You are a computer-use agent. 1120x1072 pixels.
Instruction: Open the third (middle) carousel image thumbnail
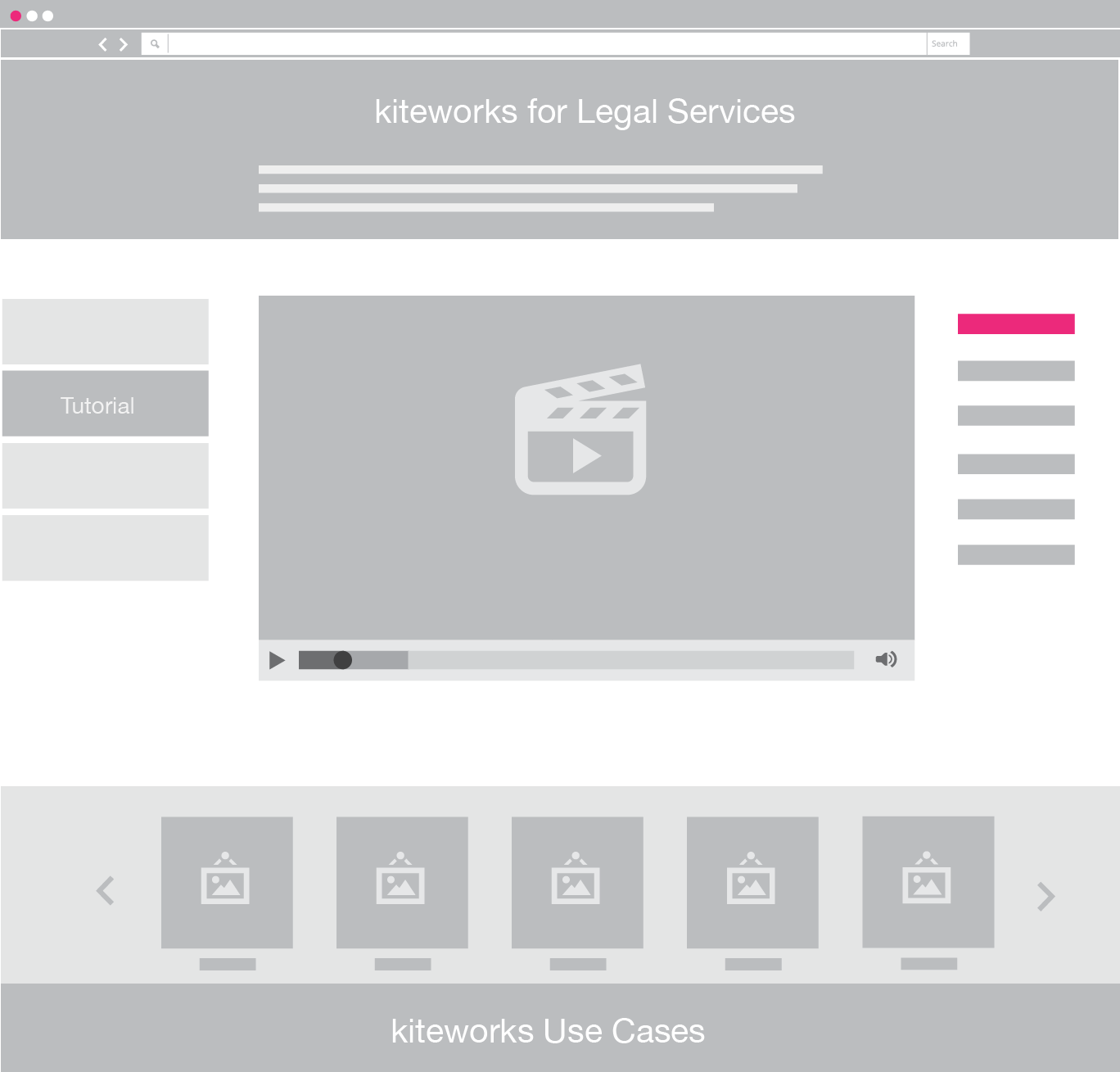coord(577,883)
